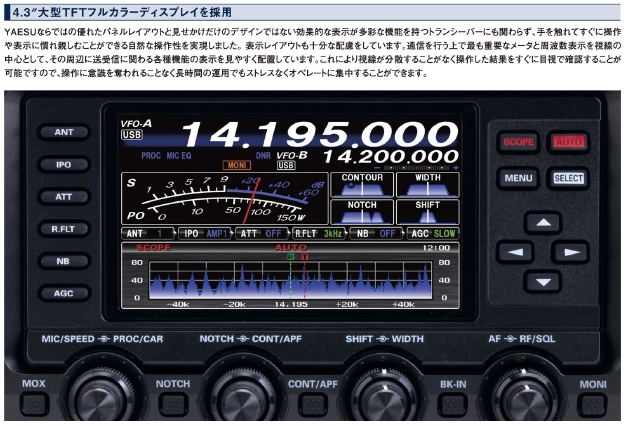Click the USB mode box under VFO-A
This screenshot has height=426, width=627.
point(132,135)
